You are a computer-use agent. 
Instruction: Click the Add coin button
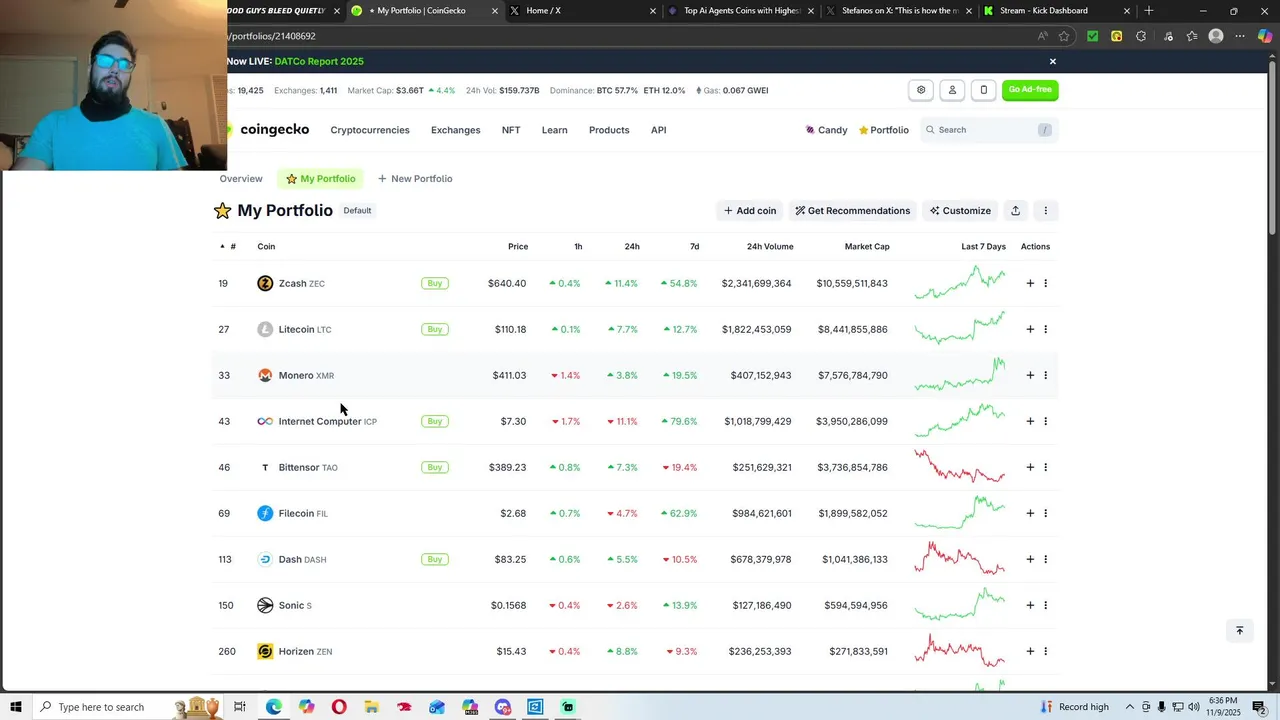[x=750, y=210]
